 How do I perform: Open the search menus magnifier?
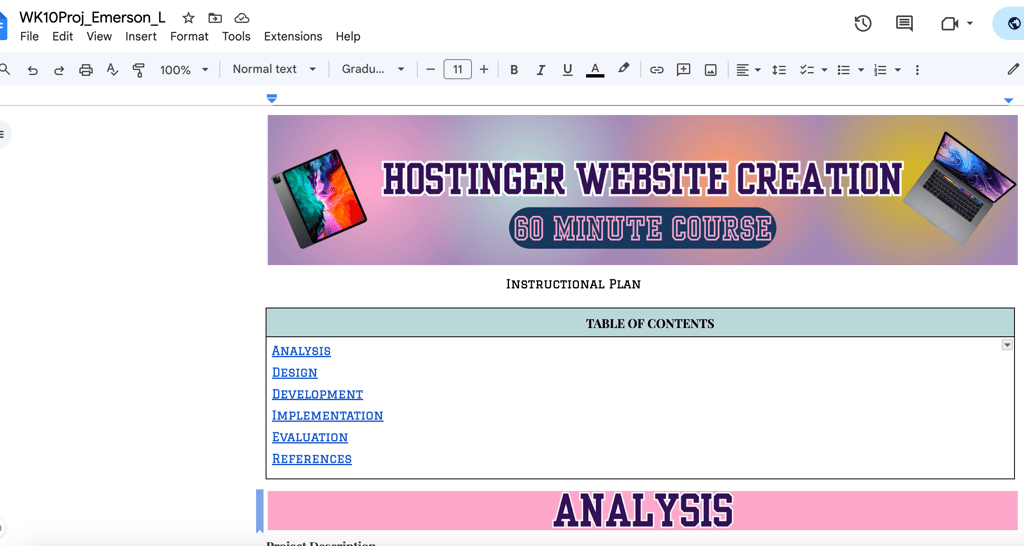pyautogui.click(x=4, y=69)
